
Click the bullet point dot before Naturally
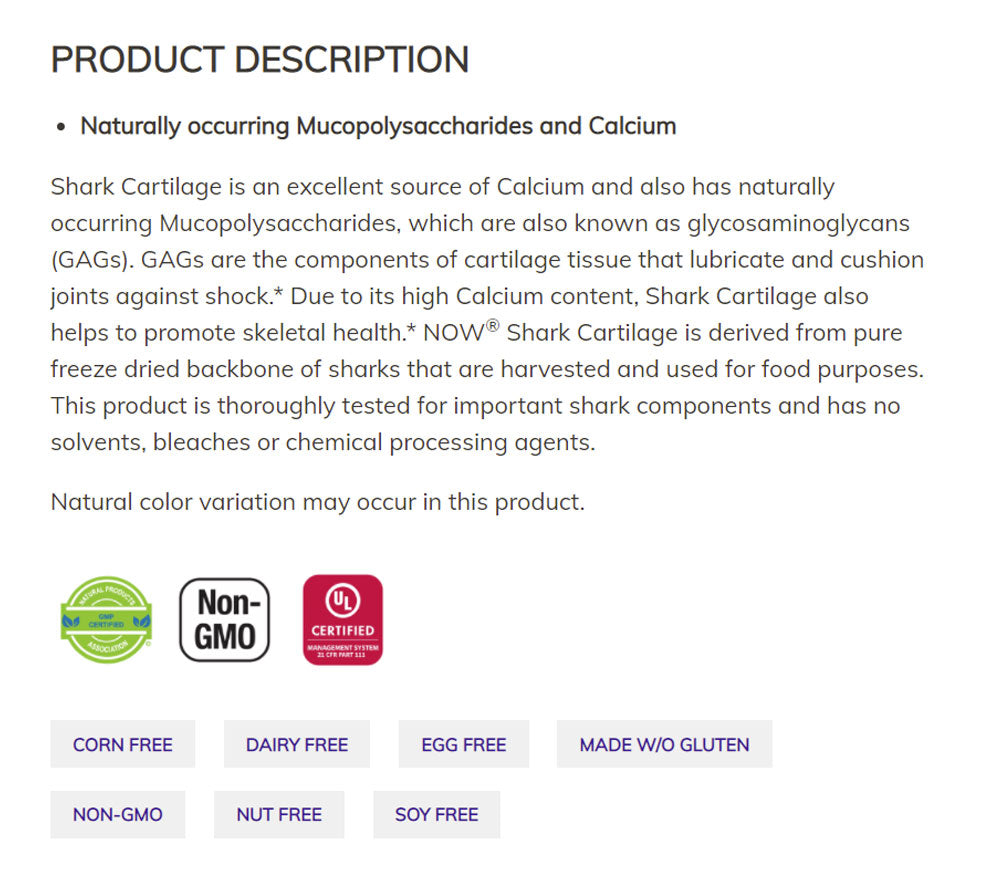[x=61, y=127]
